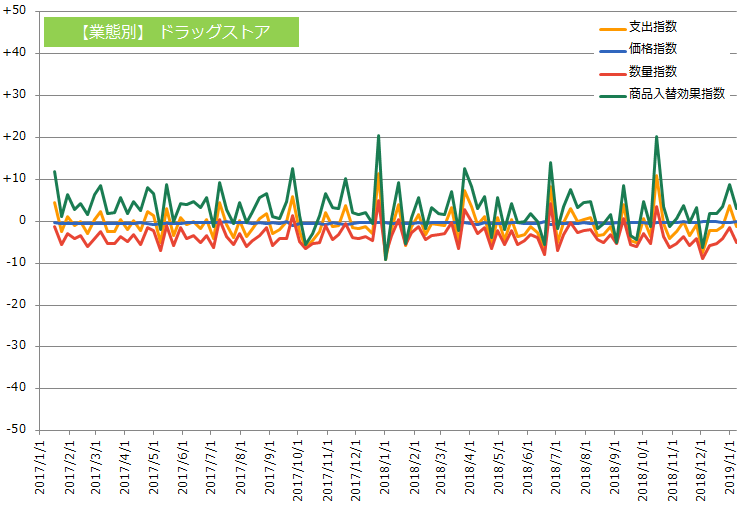Click the orange legend line for 支出指数
The width and height of the screenshot is (742, 509).
pos(613,29)
